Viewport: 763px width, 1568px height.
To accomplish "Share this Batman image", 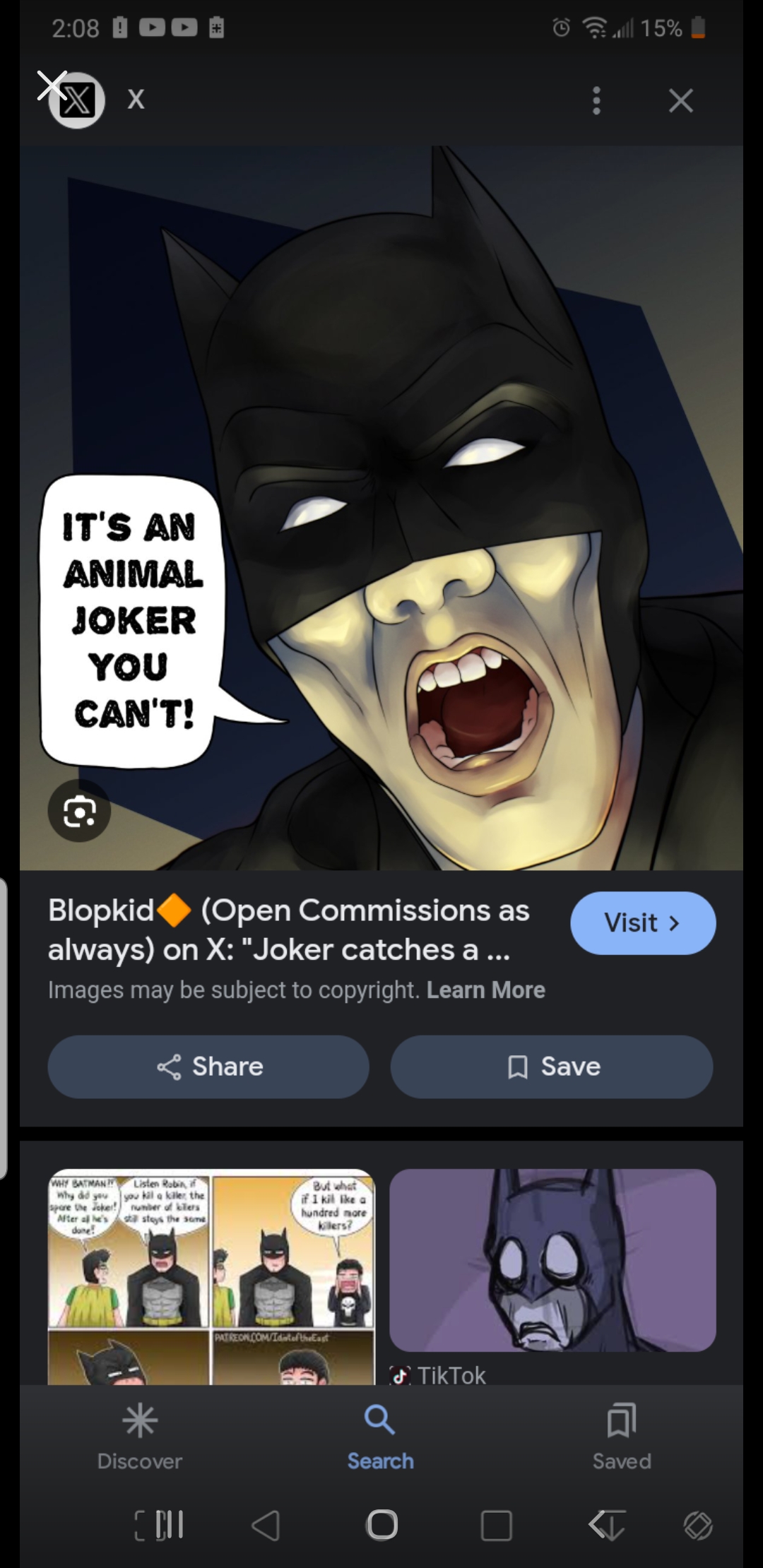I will pos(208,1067).
